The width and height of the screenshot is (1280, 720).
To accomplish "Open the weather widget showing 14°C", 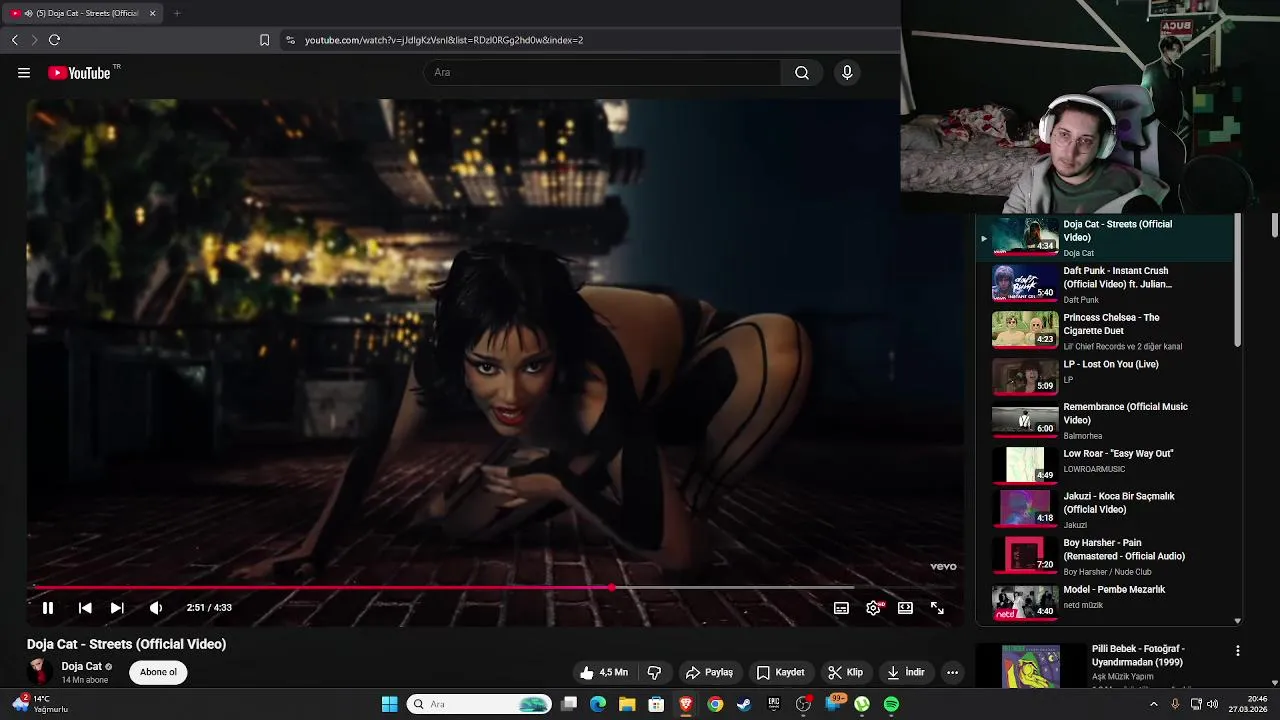I will (40, 704).
